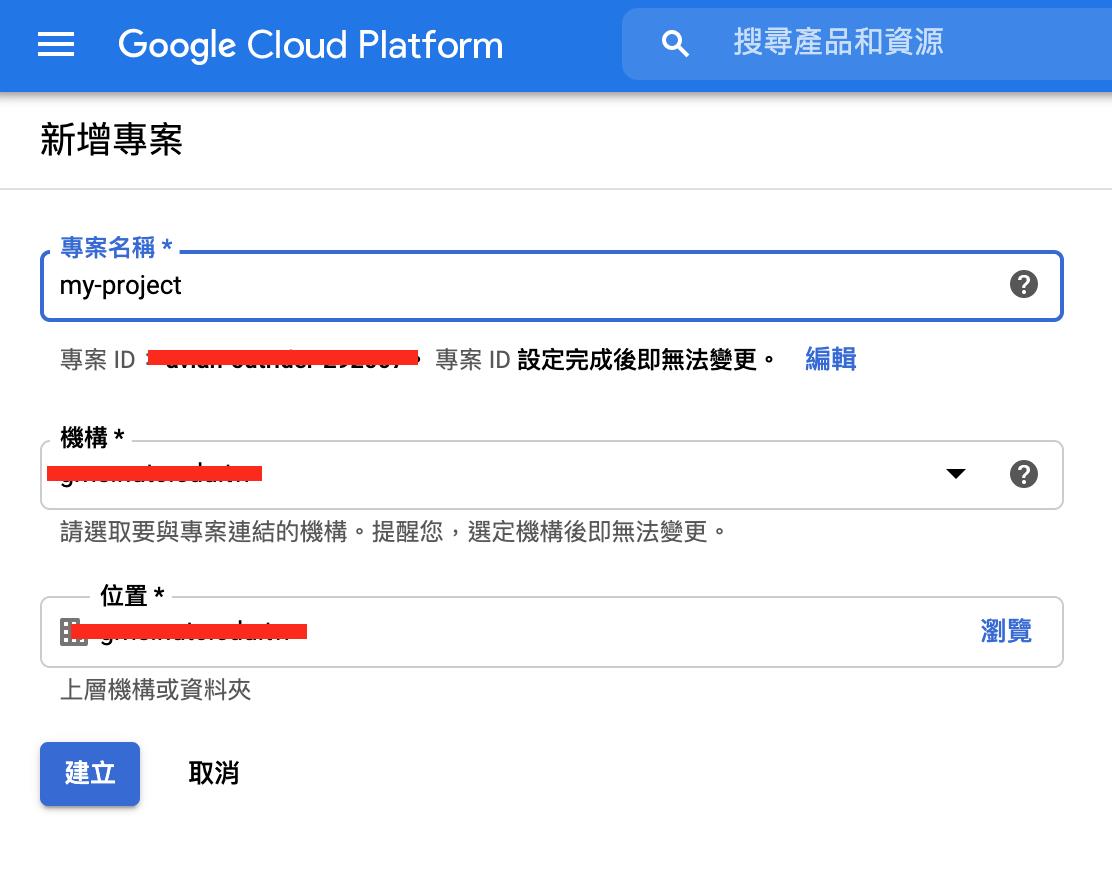This screenshot has height=882, width=1112.
Task: Click the 位置 field box
Action: pos(552,632)
